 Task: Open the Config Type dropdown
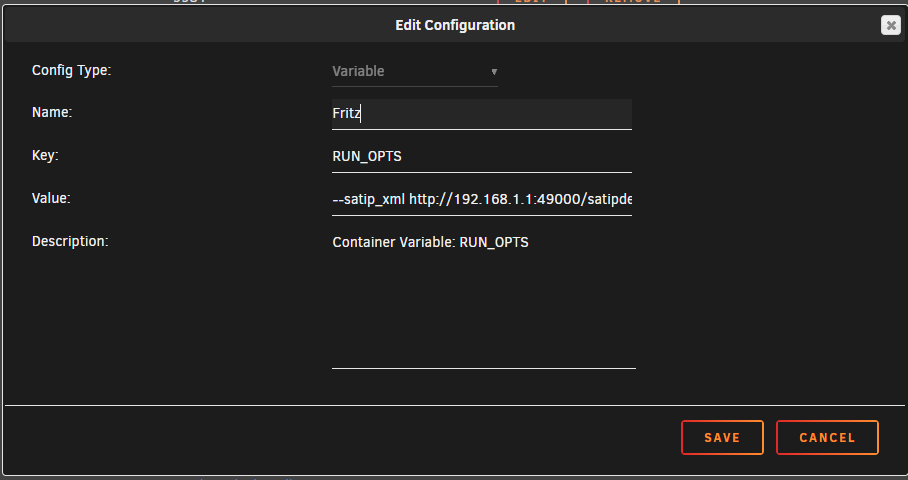415,72
